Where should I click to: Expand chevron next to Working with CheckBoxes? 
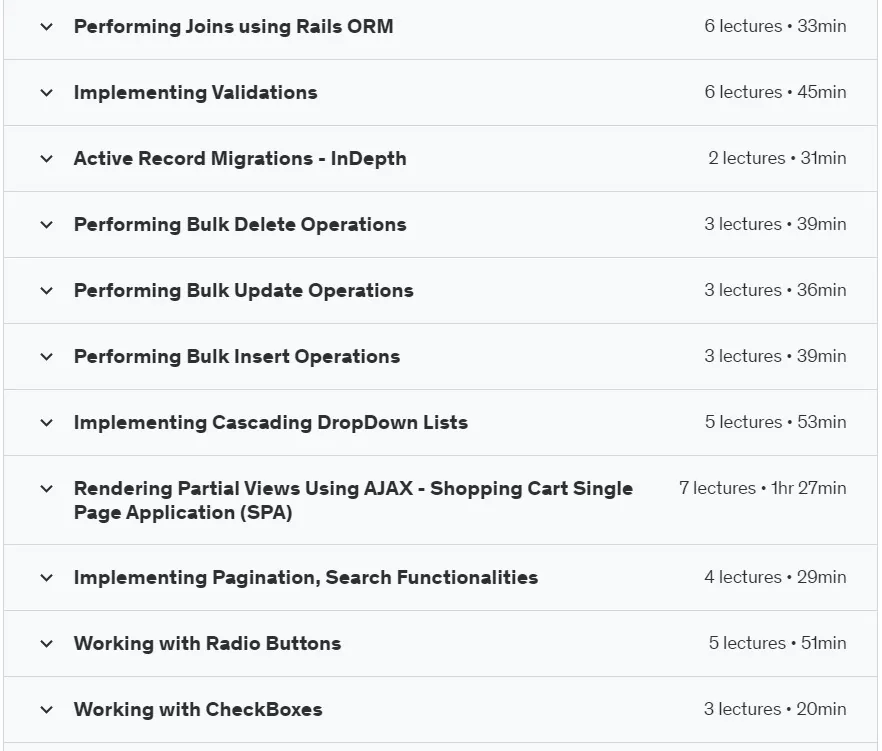47,709
